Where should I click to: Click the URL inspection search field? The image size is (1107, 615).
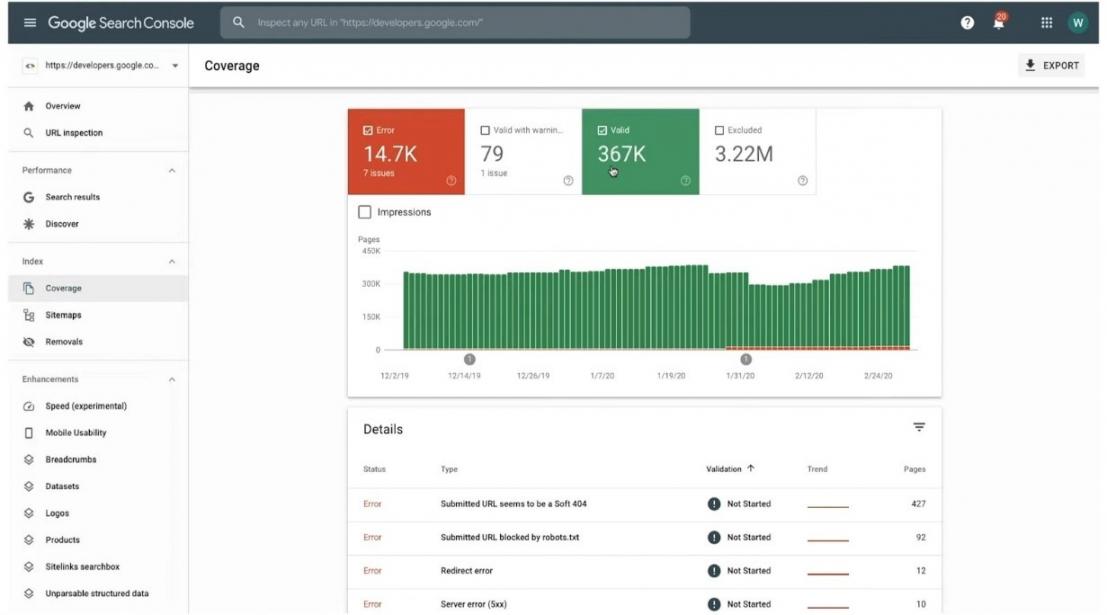[x=460, y=23]
